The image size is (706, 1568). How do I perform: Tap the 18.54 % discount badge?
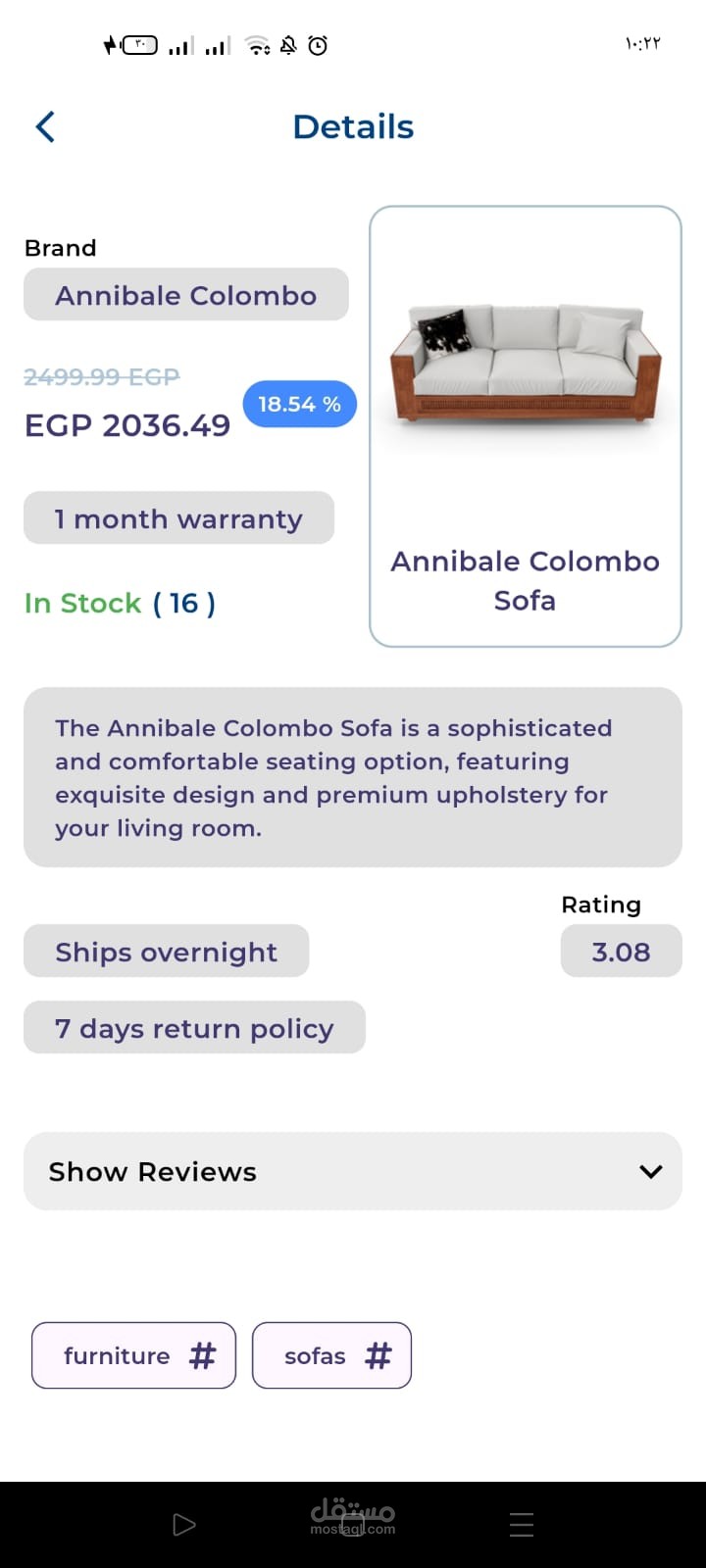[299, 404]
